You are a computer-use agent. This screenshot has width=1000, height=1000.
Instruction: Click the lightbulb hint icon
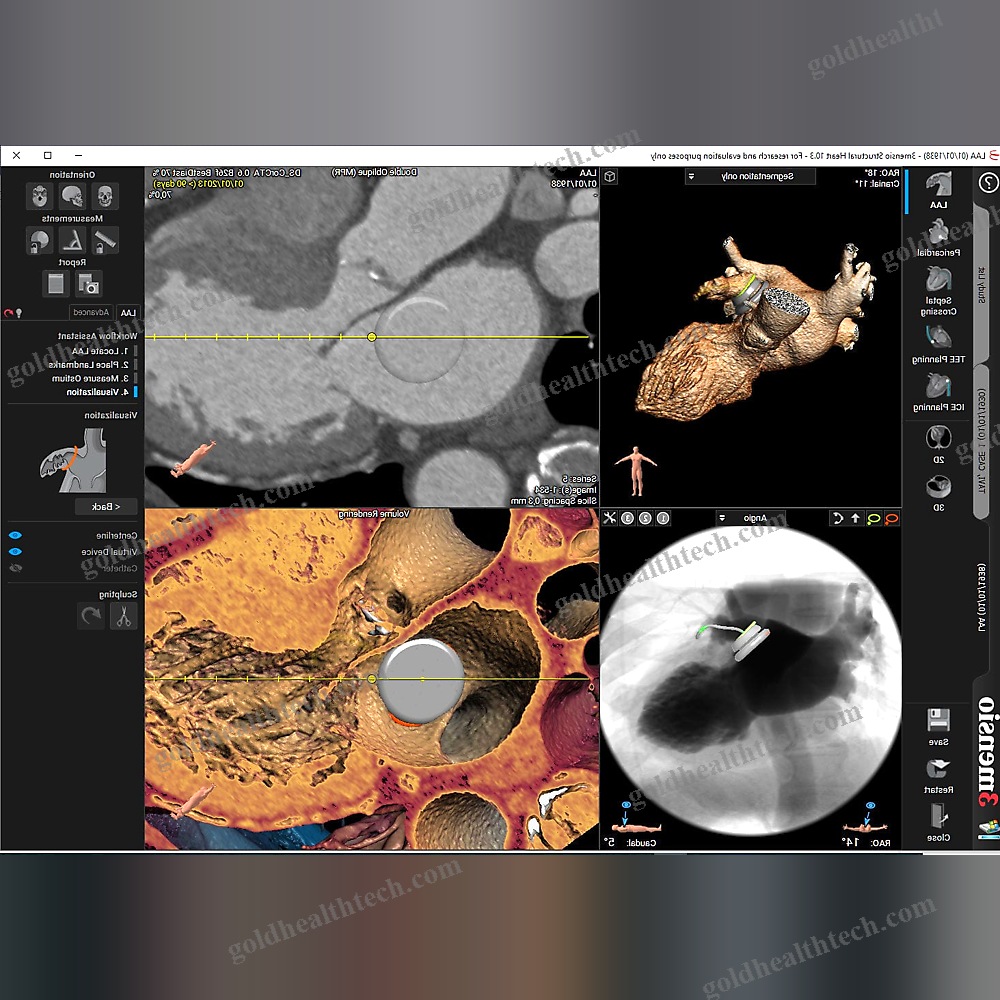(19, 312)
